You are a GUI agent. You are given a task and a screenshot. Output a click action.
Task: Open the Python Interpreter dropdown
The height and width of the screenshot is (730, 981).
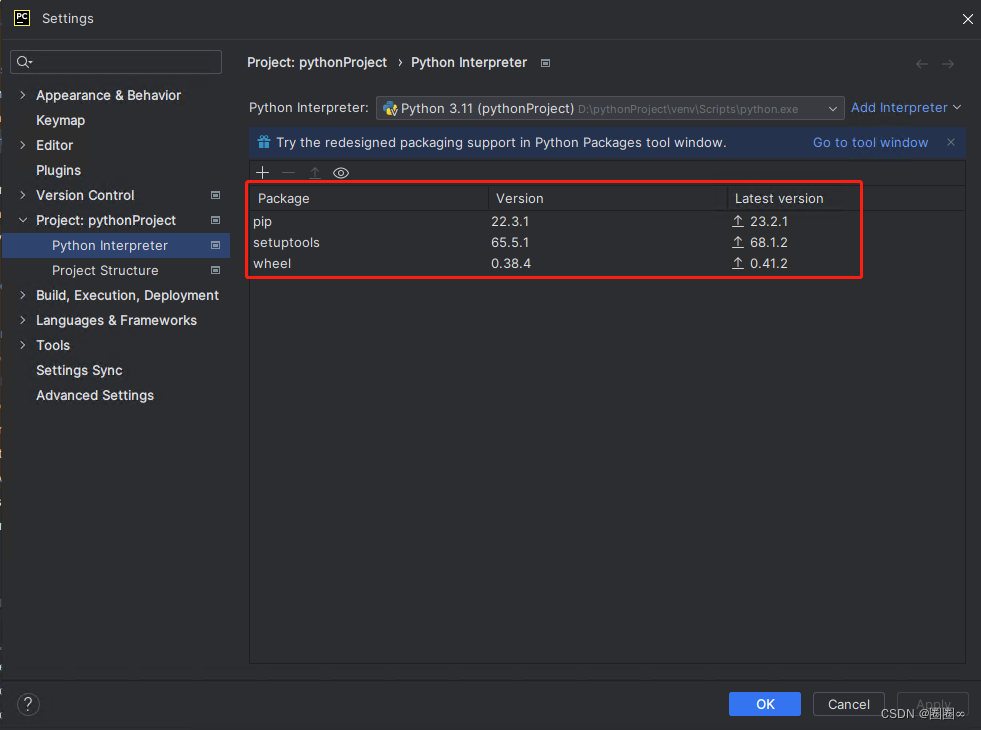tap(610, 108)
